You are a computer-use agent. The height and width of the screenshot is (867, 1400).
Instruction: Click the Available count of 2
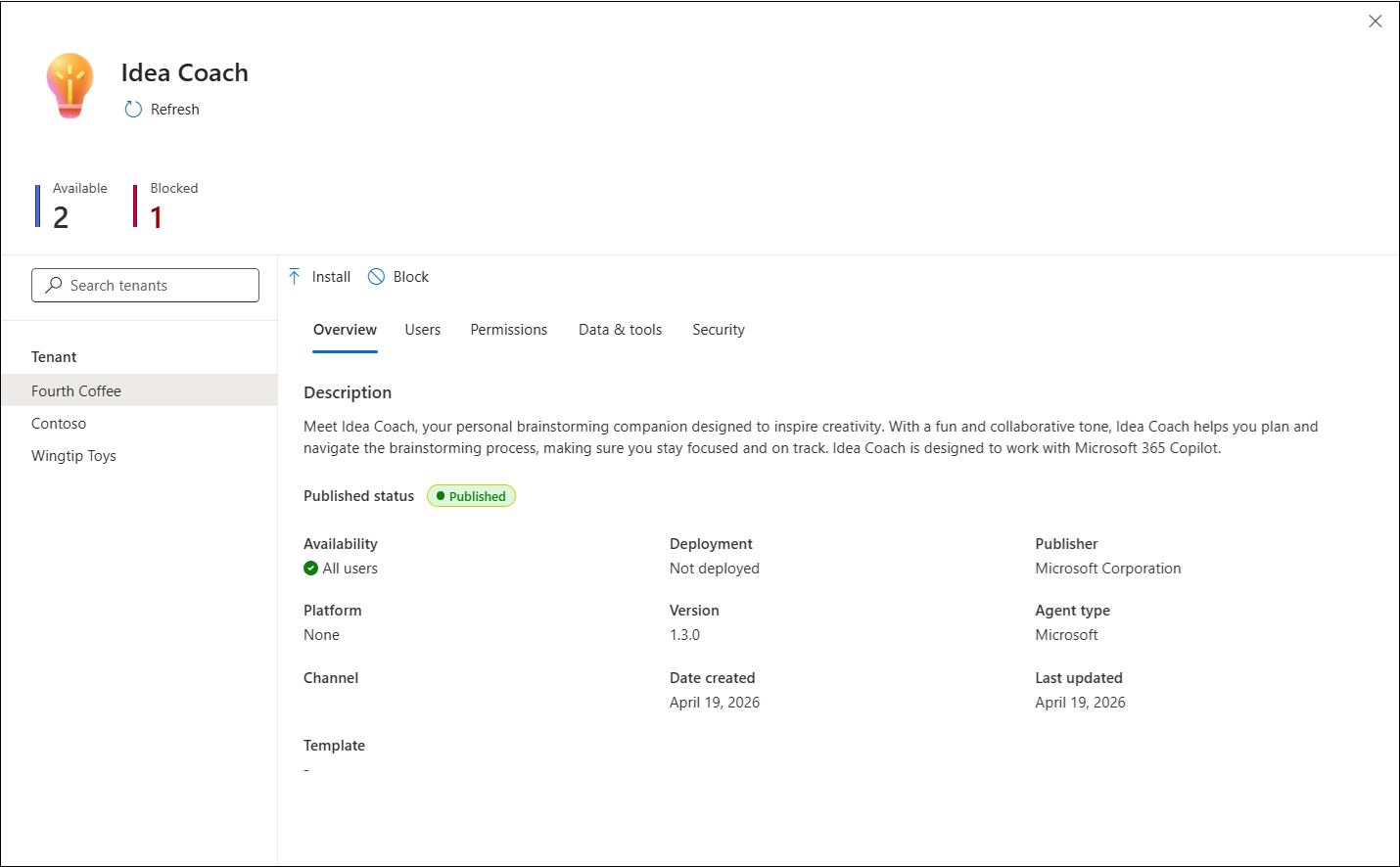(61, 217)
